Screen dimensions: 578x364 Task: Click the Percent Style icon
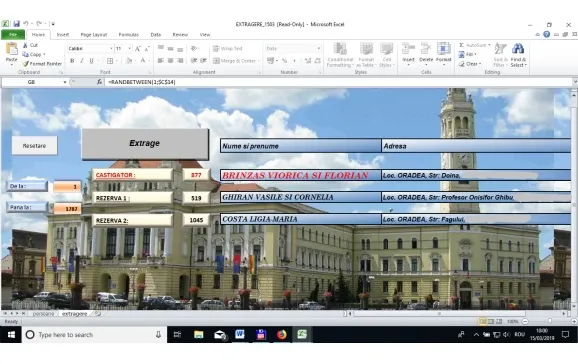285,61
